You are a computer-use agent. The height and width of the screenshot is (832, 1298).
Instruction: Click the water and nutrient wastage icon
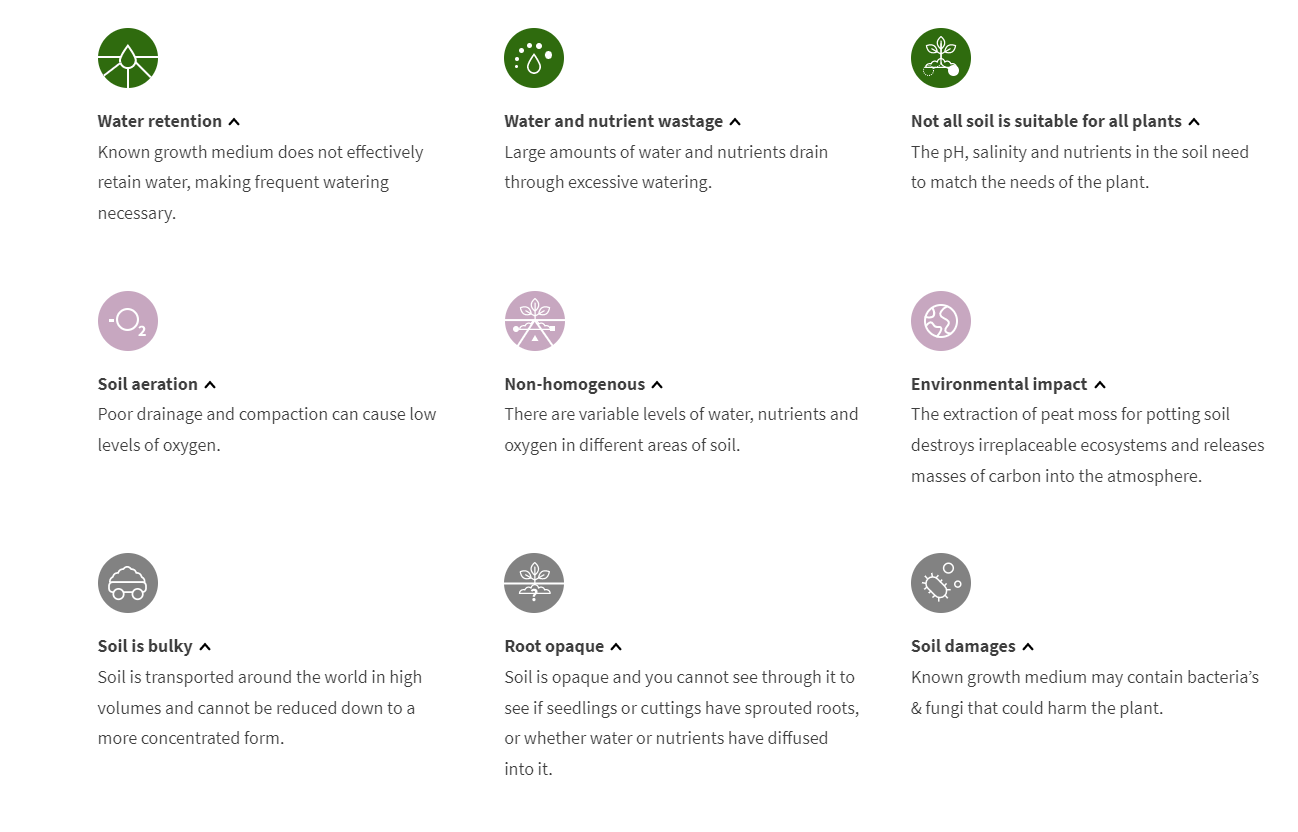tap(534, 58)
